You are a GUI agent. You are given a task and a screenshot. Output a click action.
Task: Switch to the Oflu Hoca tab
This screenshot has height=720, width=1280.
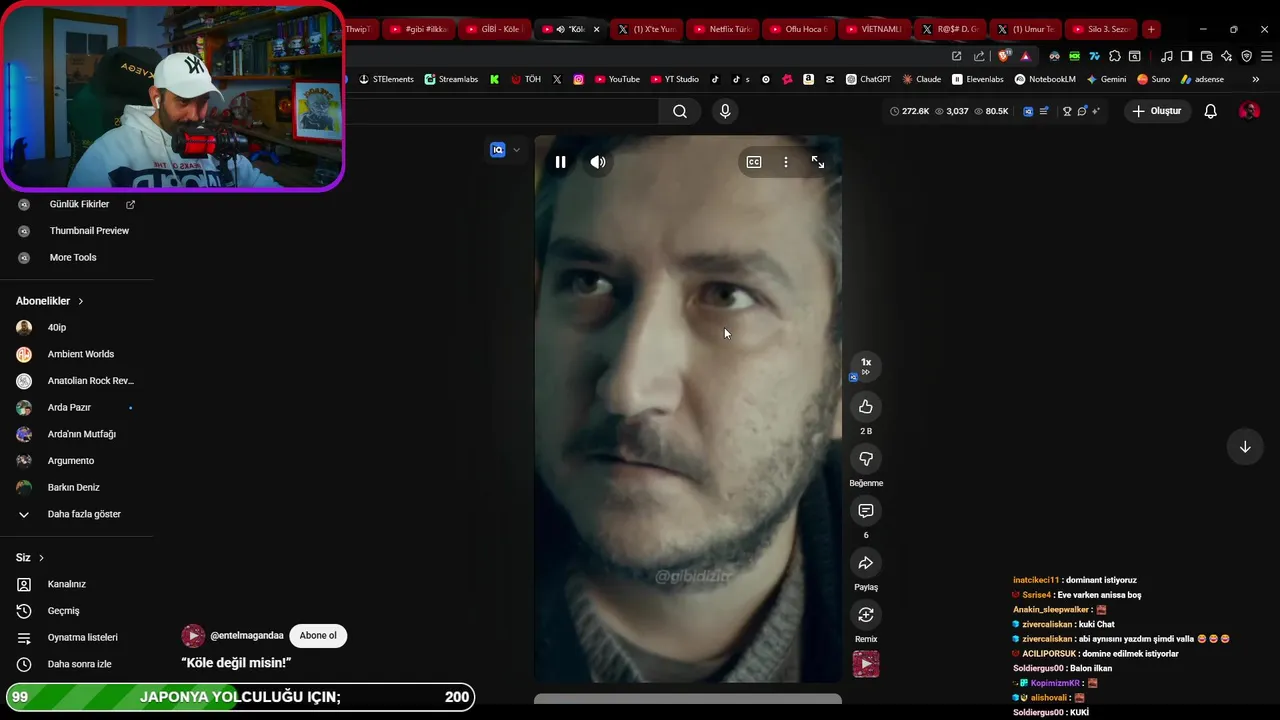point(798,29)
